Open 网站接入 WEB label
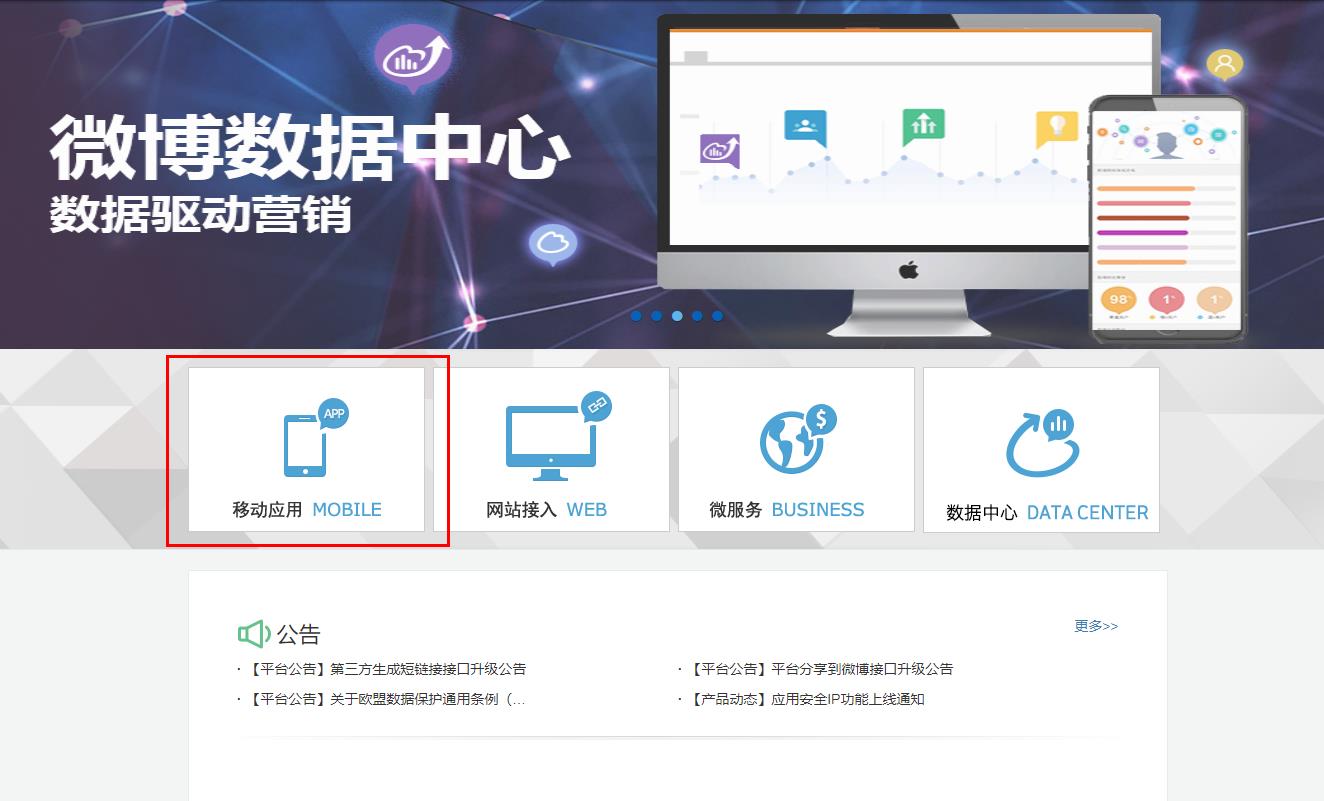Screen dimensions: 1324x801 546,509
